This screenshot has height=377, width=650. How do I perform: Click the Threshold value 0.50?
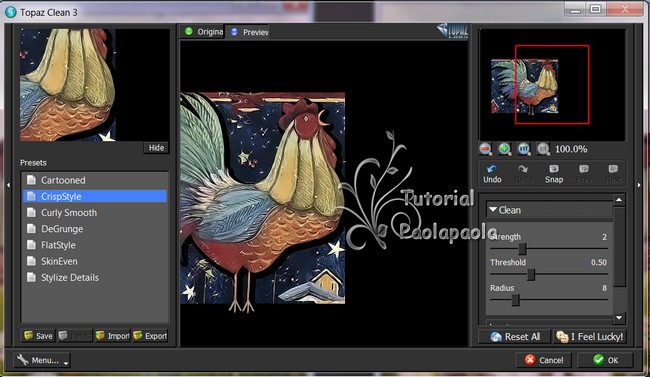point(599,262)
